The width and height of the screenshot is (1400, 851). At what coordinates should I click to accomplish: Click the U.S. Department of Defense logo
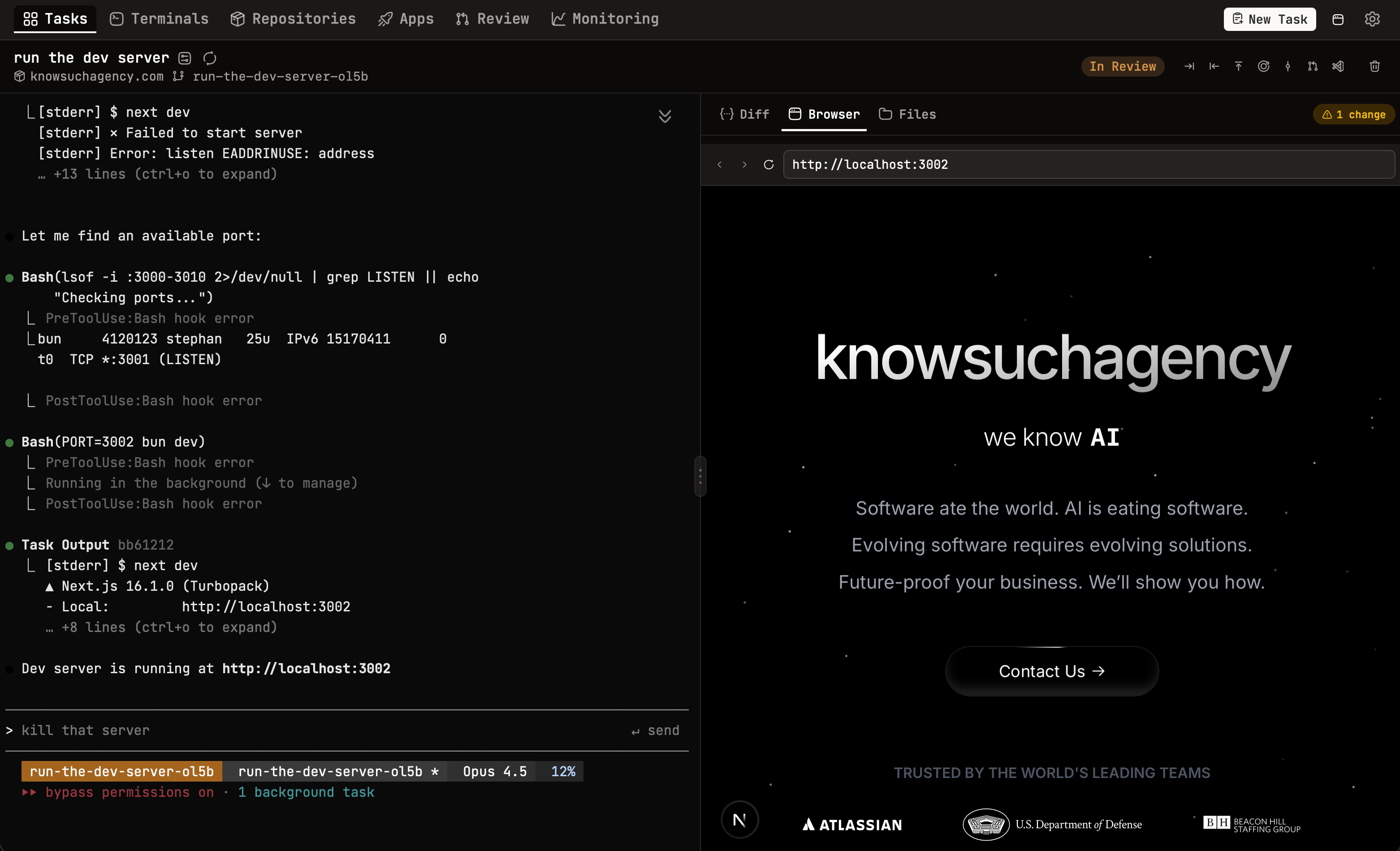pos(1052,824)
